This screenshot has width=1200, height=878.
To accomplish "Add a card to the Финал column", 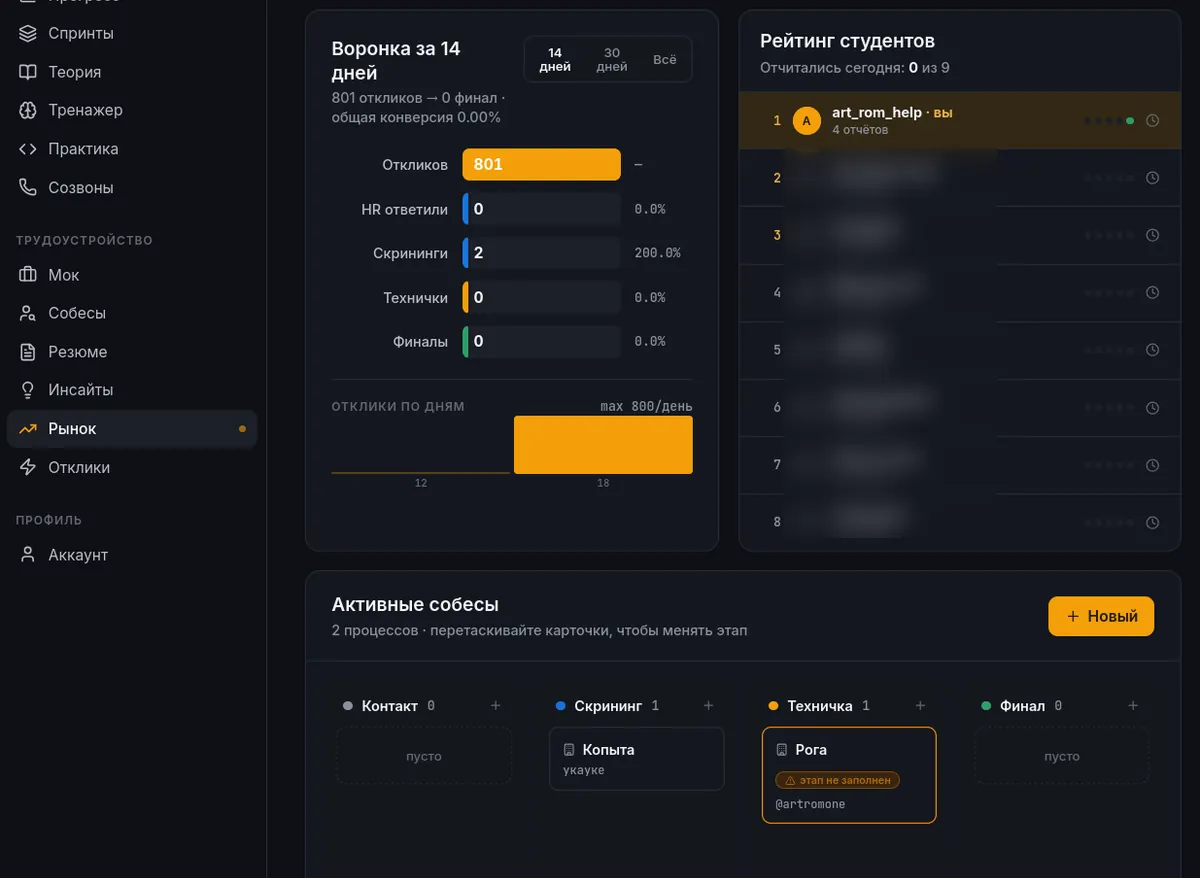I will (x=1133, y=706).
